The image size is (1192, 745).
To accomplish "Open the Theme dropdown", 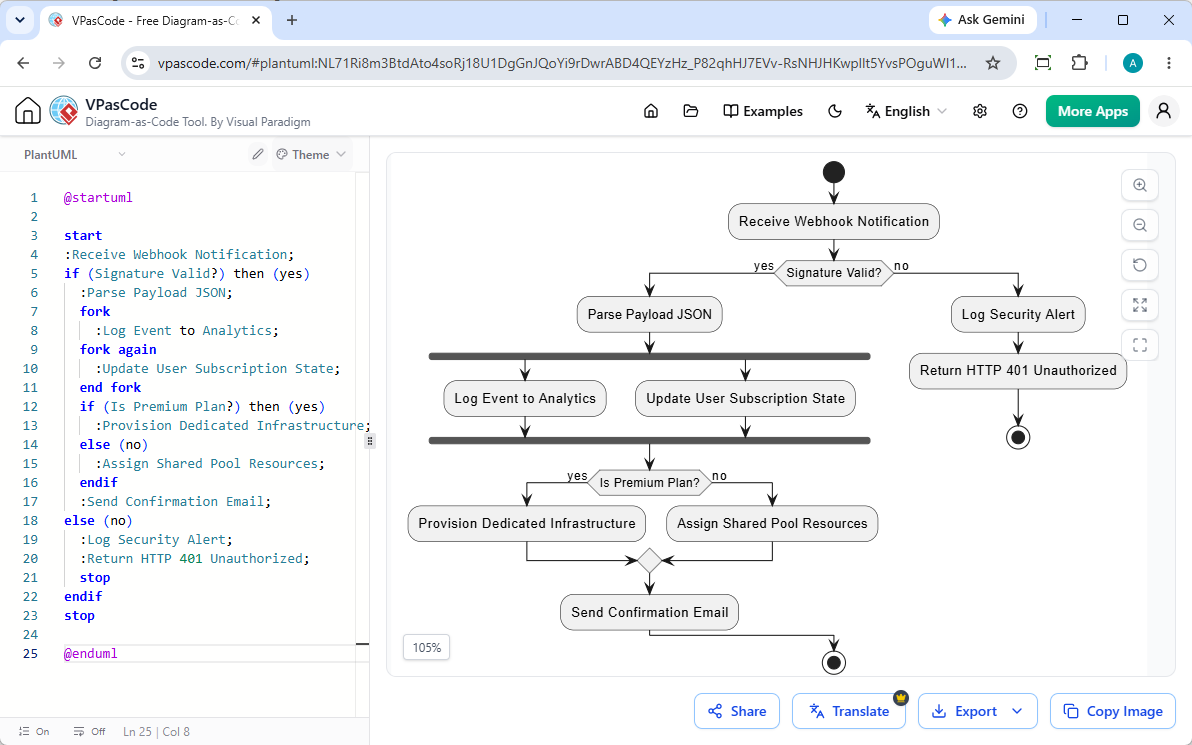I will pyautogui.click(x=311, y=154).
